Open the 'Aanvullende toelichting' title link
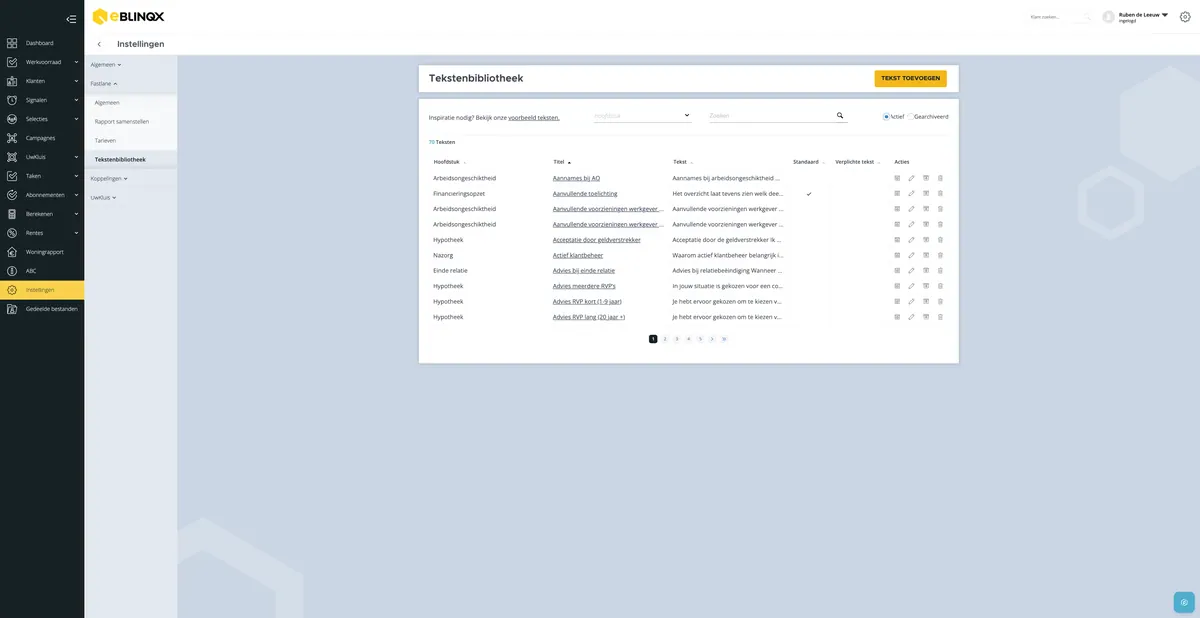Viewport: 1200px width, 618px height. [x=585, y=193]
